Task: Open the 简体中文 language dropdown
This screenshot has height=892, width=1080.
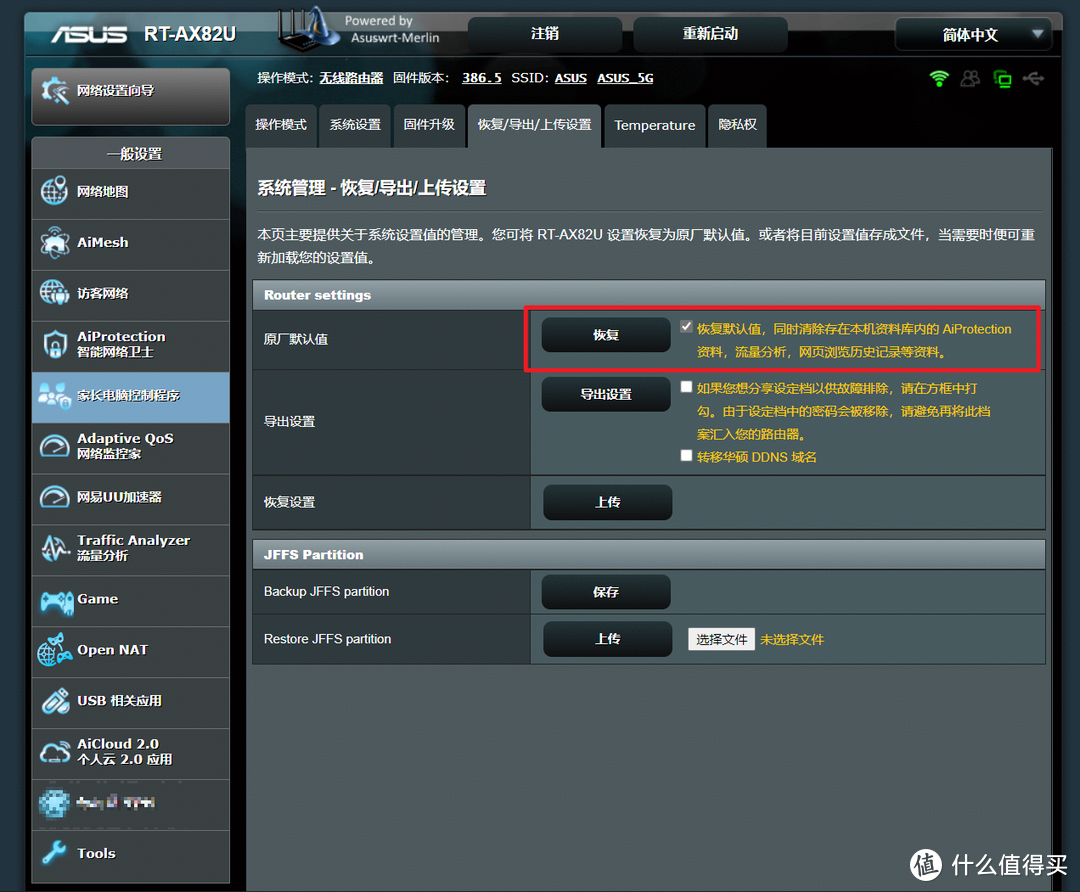Action: [973, 34]
